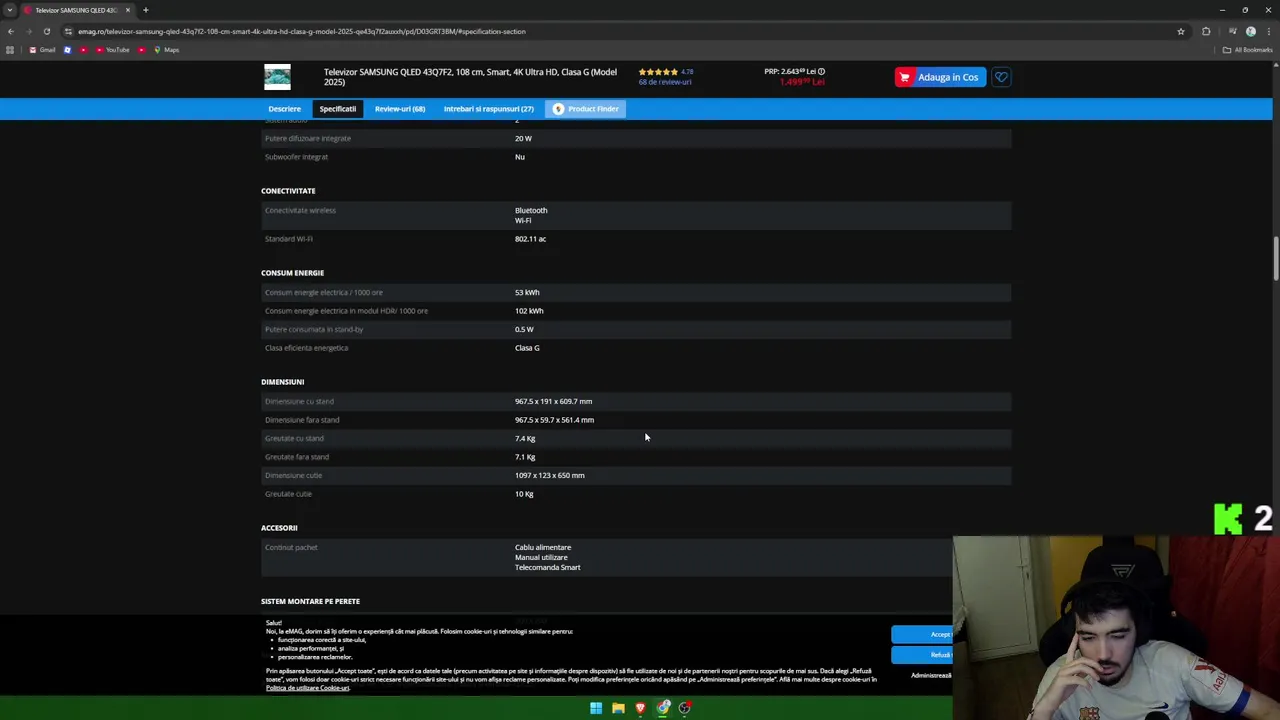Click the 53 kWh value

tap(527, 292)
